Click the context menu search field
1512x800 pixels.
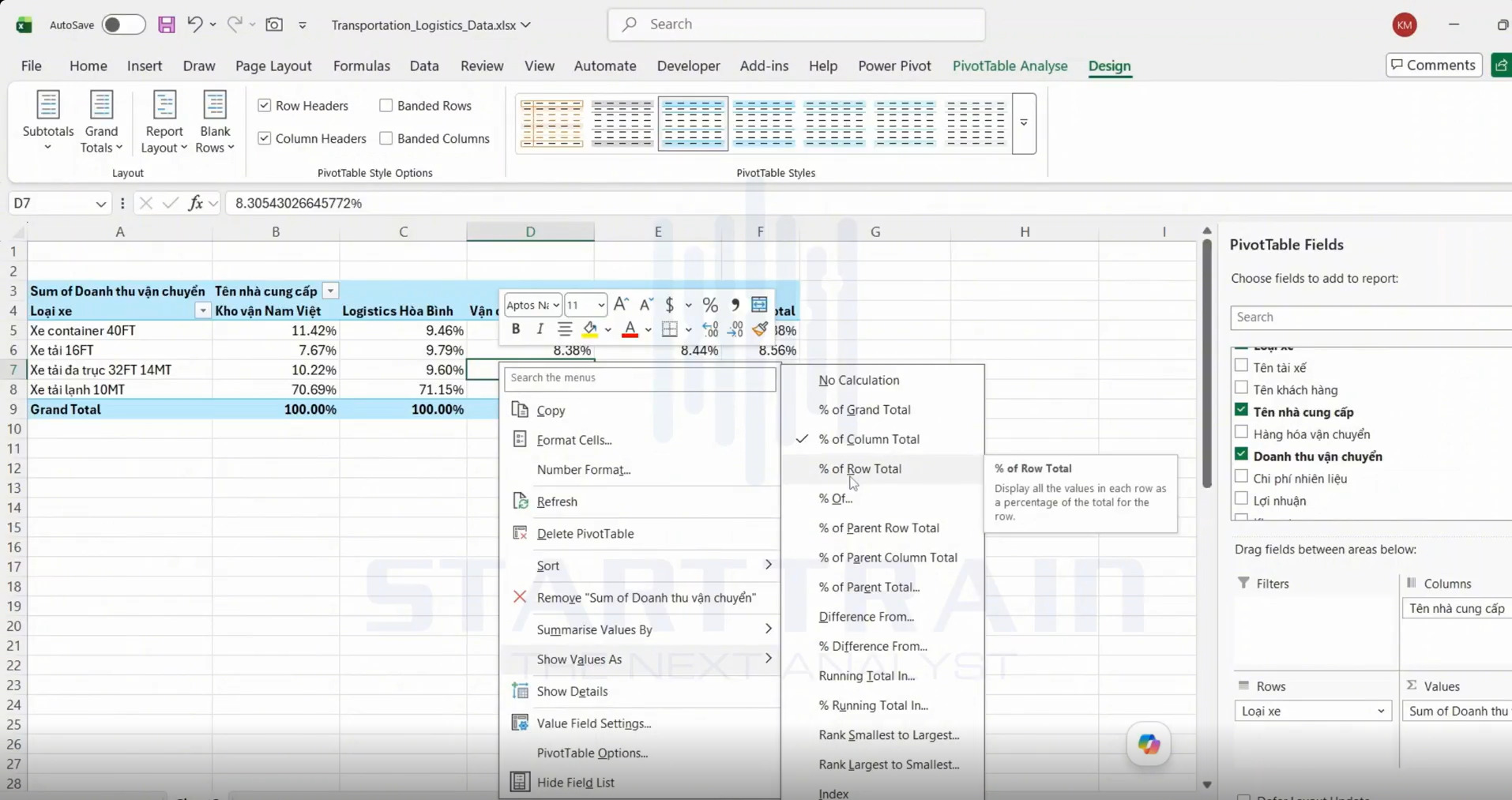[x=640, y=377]
